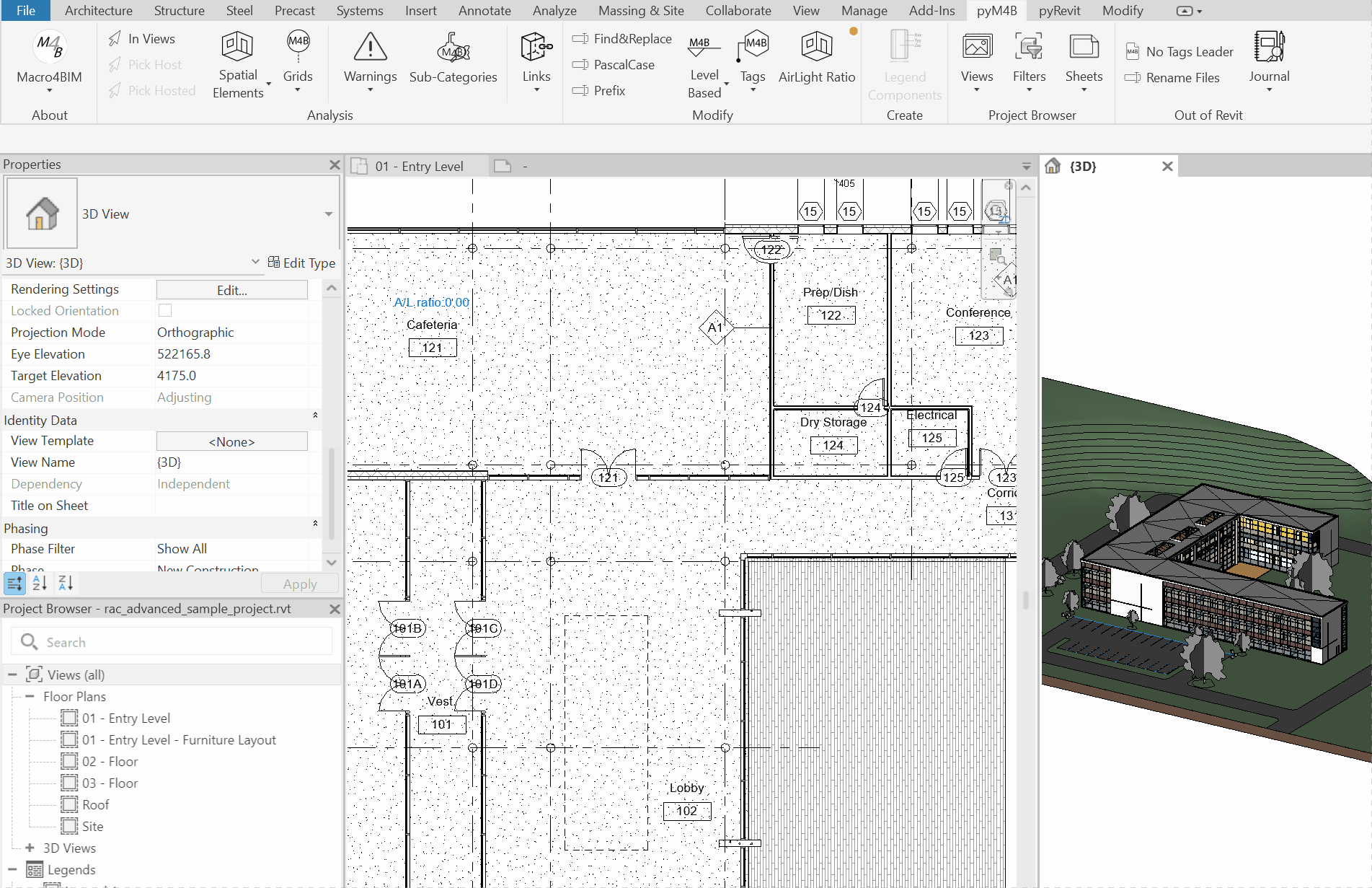Screen dimensions: 1372x888
Task: Click the Project Browser search field
Action: 172,642
